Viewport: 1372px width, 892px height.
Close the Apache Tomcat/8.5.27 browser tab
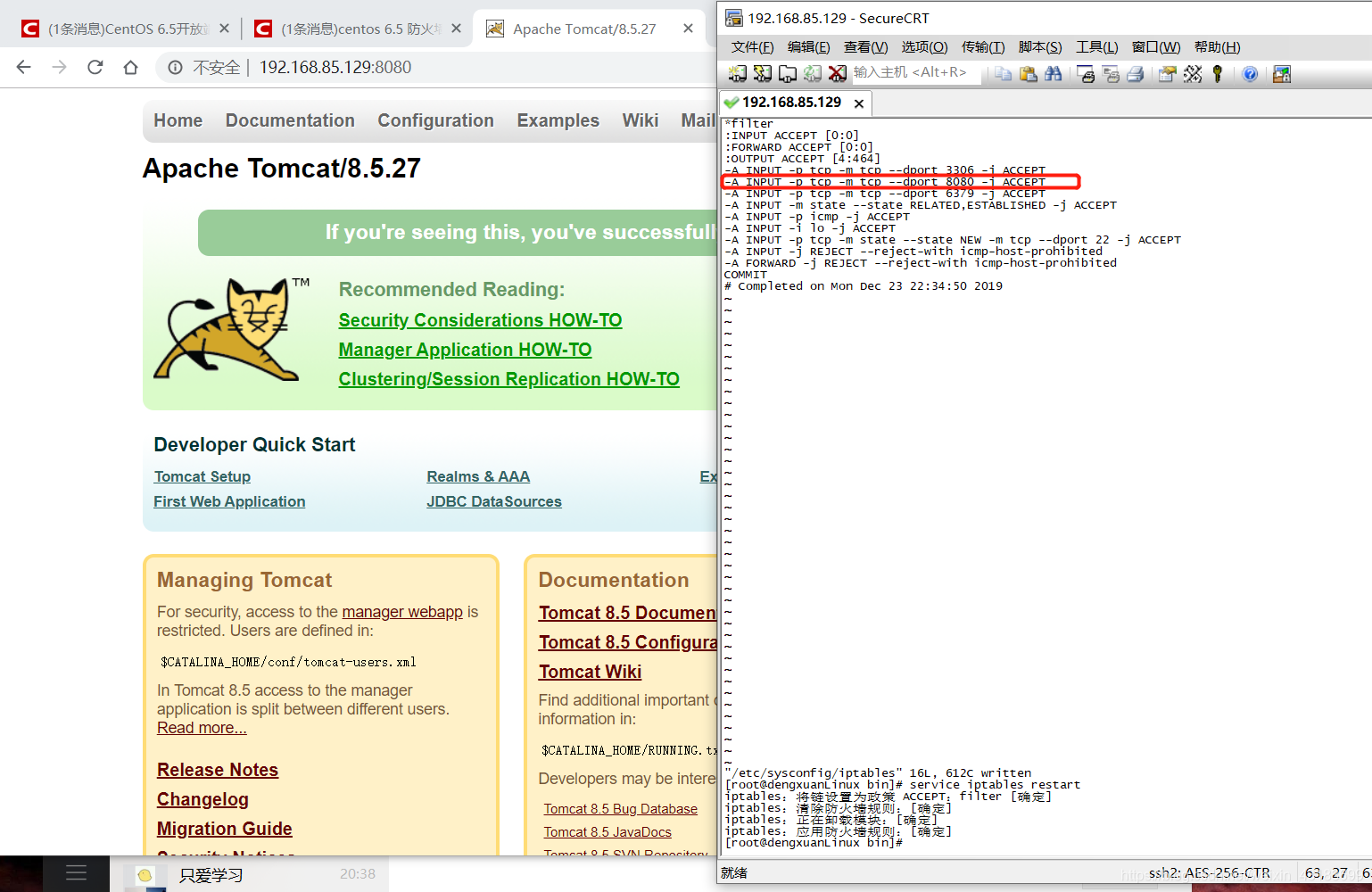coord(688,29)
